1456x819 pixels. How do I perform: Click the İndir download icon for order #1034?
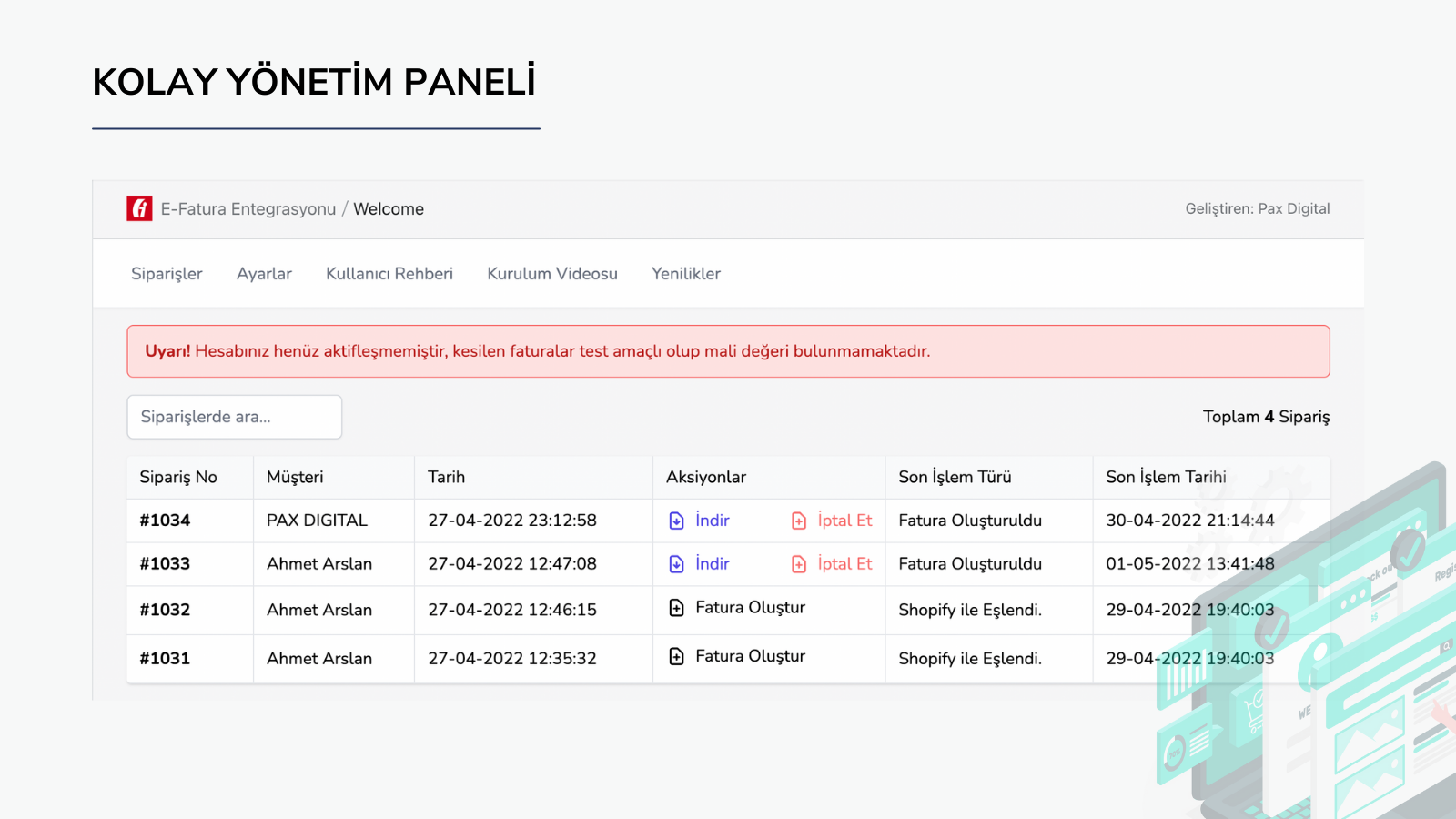675,520
